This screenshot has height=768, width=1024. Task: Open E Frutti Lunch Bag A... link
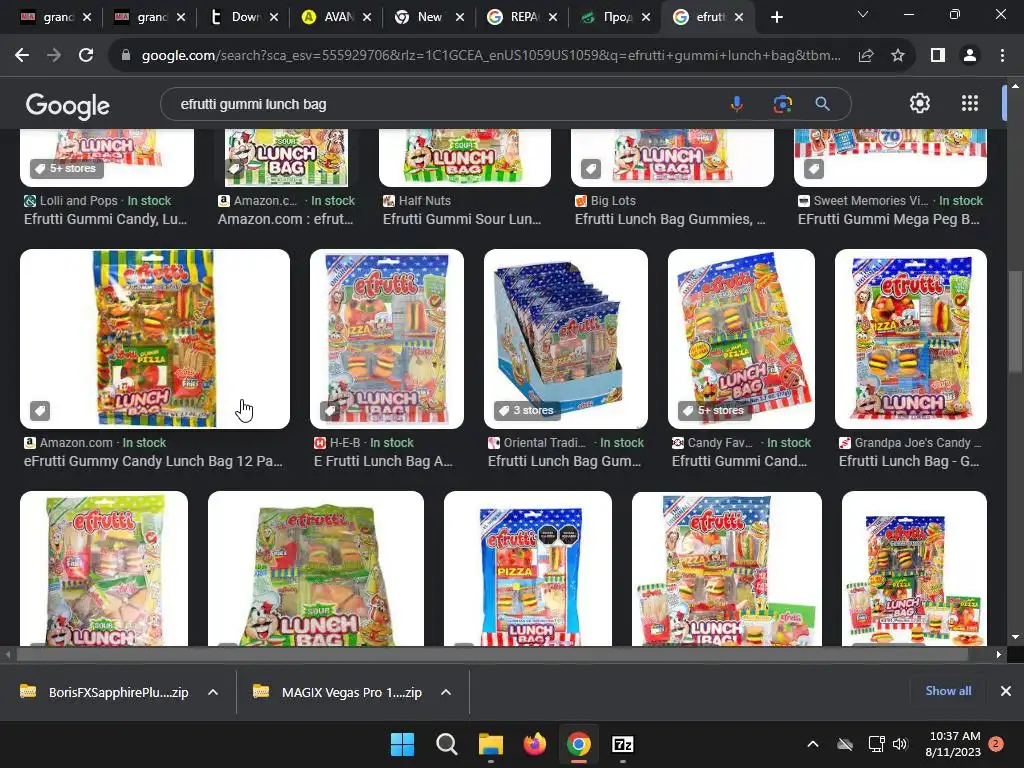[383, 461]
